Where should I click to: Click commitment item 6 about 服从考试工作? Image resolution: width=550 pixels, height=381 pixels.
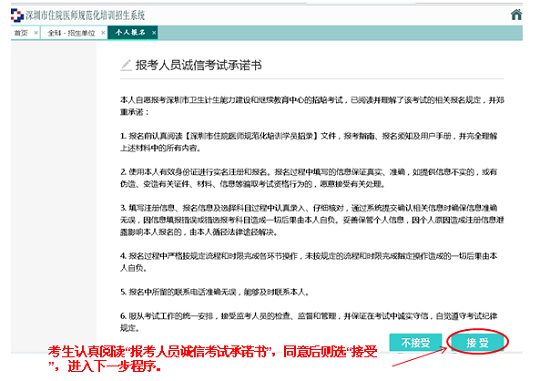coord(309,322)
